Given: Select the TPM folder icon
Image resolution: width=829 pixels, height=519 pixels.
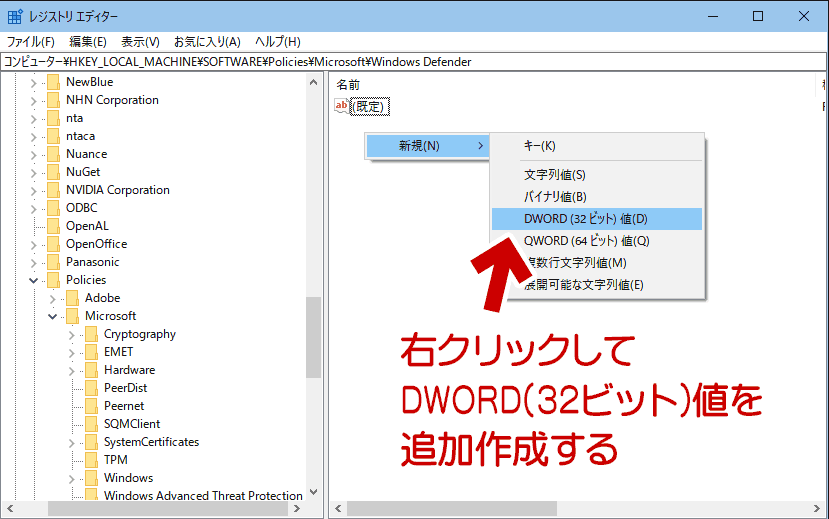Looking at the screenshot, I should pyautogui.click(x=91, y=460).
